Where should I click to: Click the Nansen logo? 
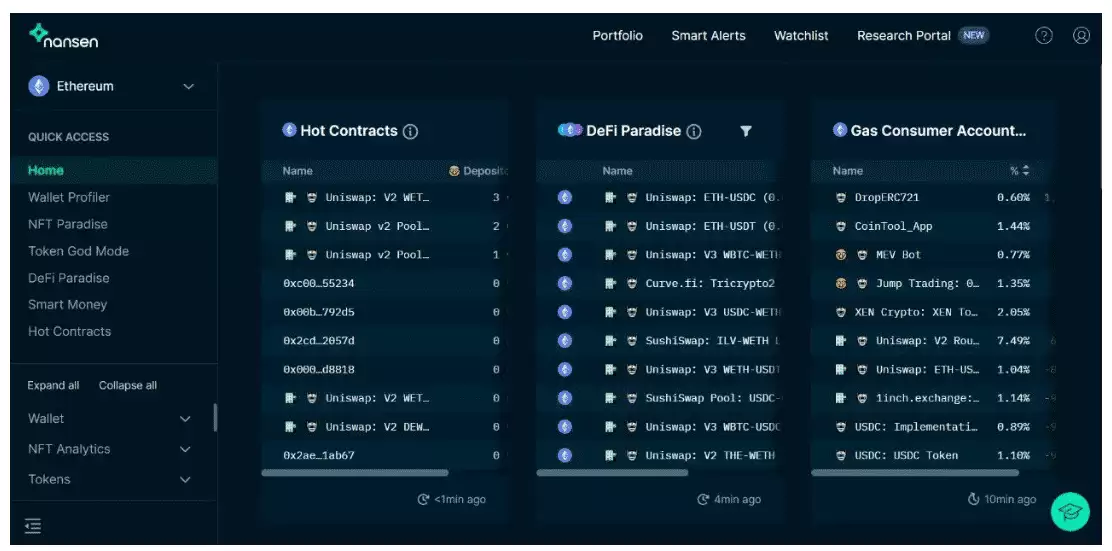coord(63,36)
